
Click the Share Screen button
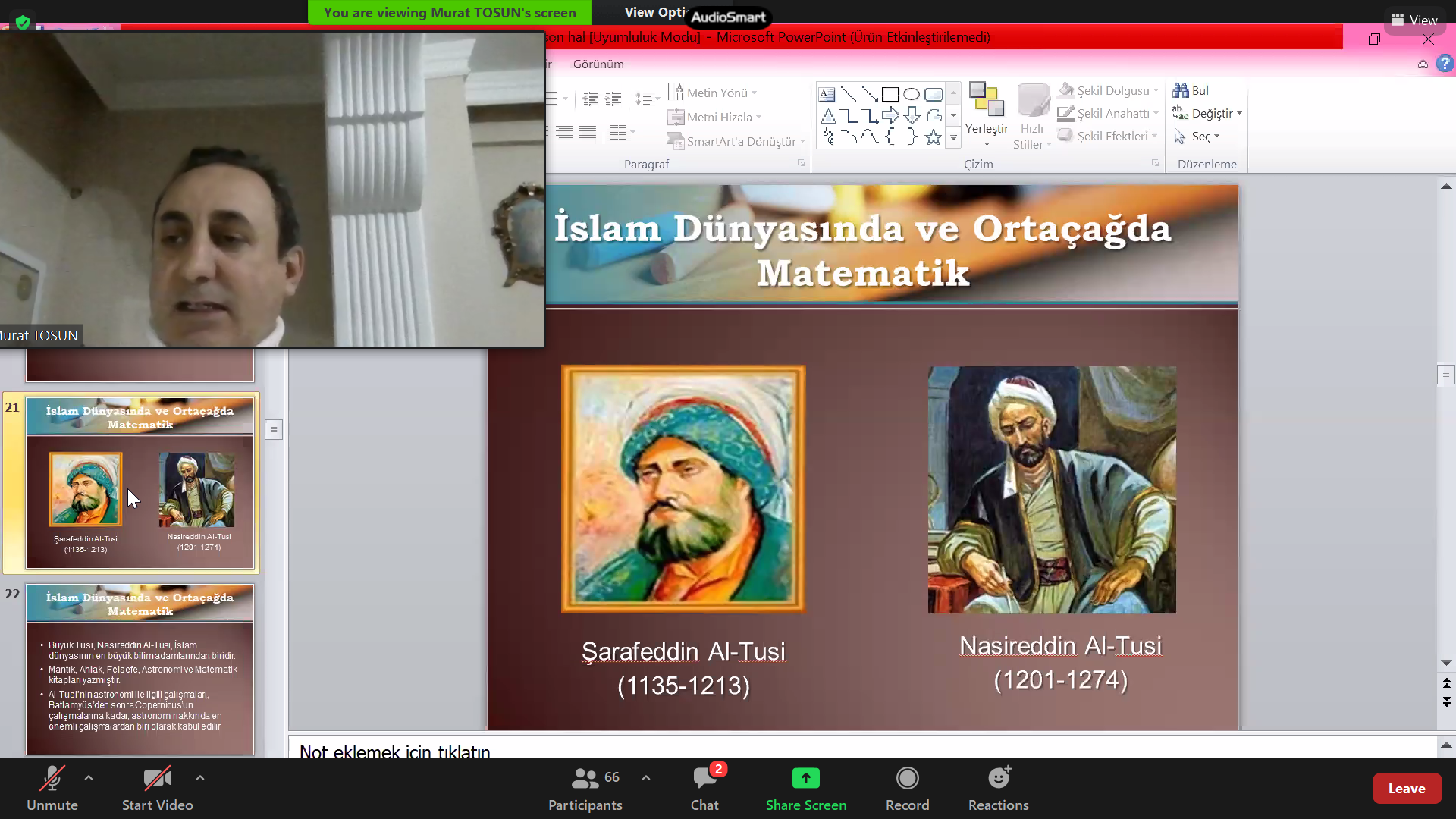point(805,789)
